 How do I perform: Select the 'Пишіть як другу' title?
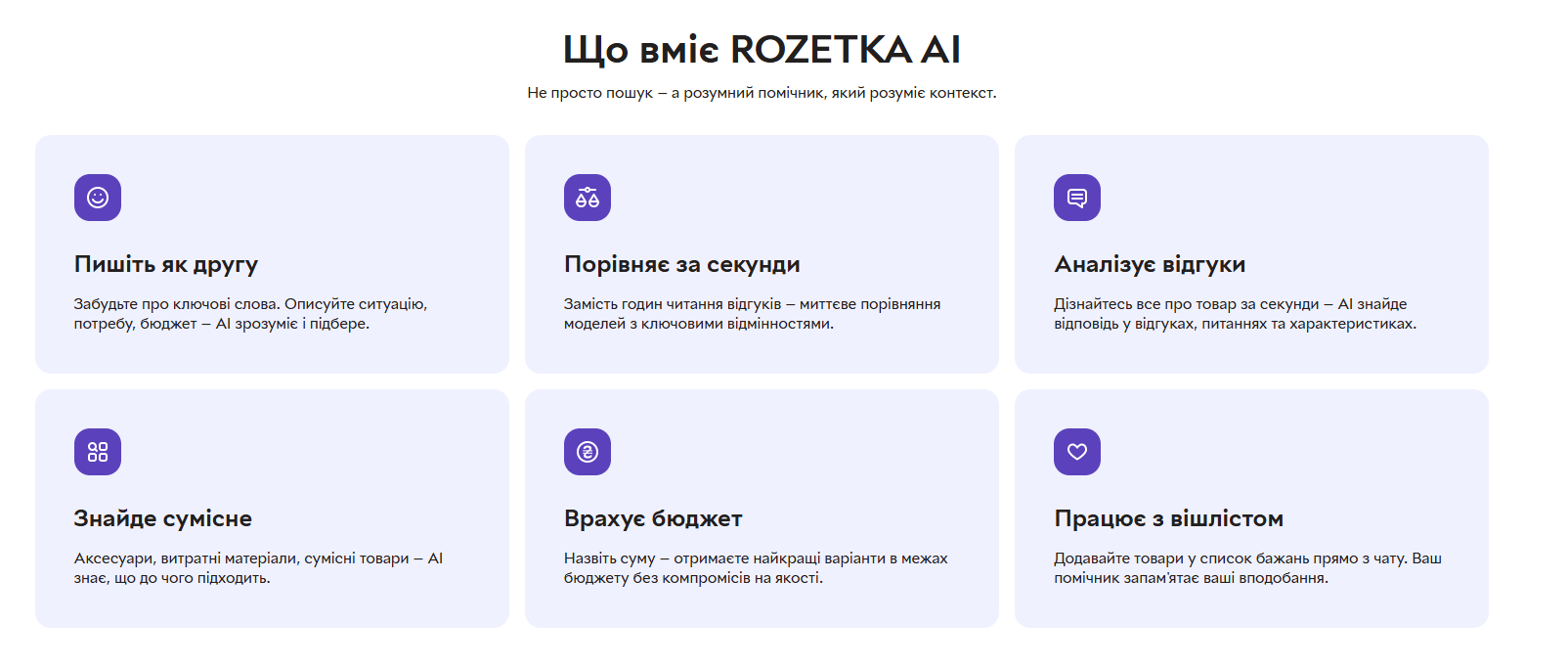tap(166, 264)
